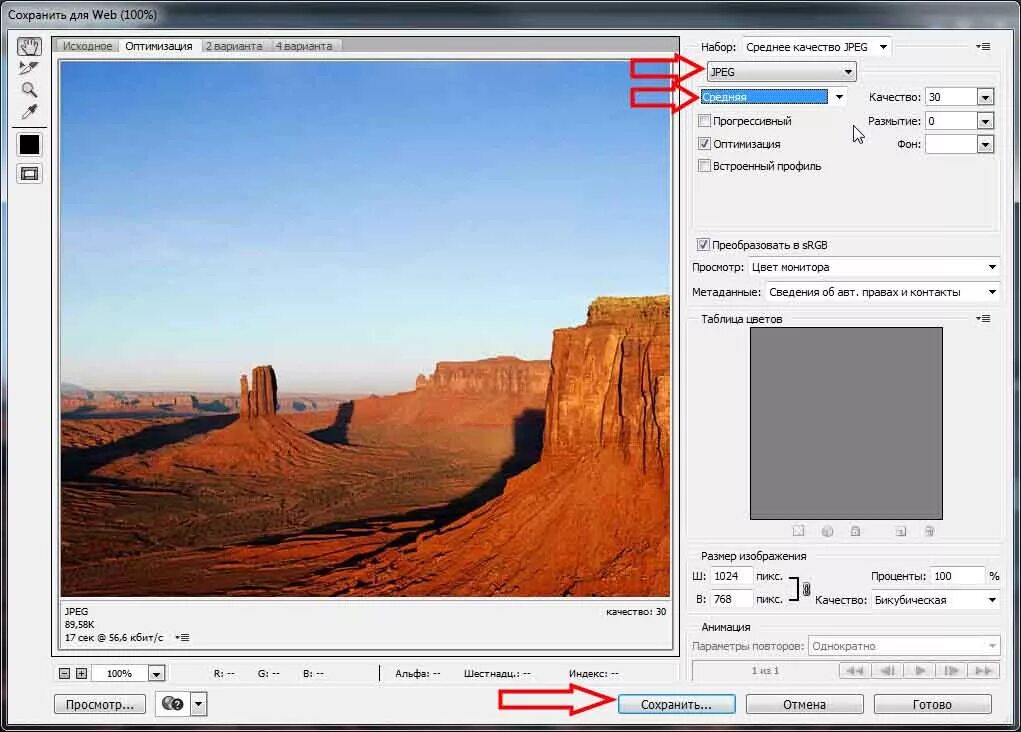Jump to first animation frame
The image size is (1021, 732).
pyautogui.click(x=855, y=671)
